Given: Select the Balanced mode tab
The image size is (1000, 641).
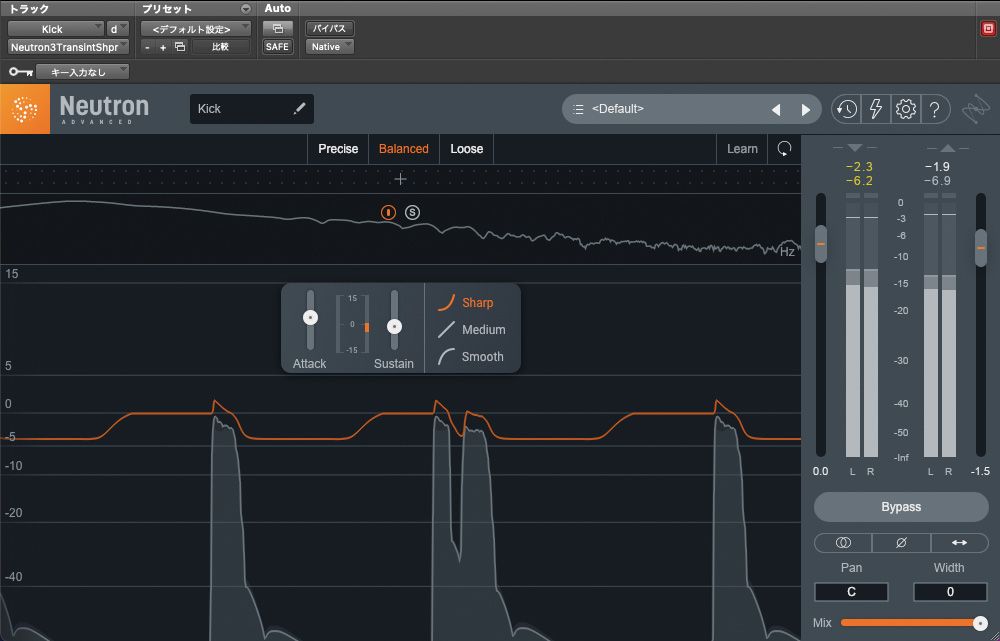Looking at the screenshot, I should [404, 149].
